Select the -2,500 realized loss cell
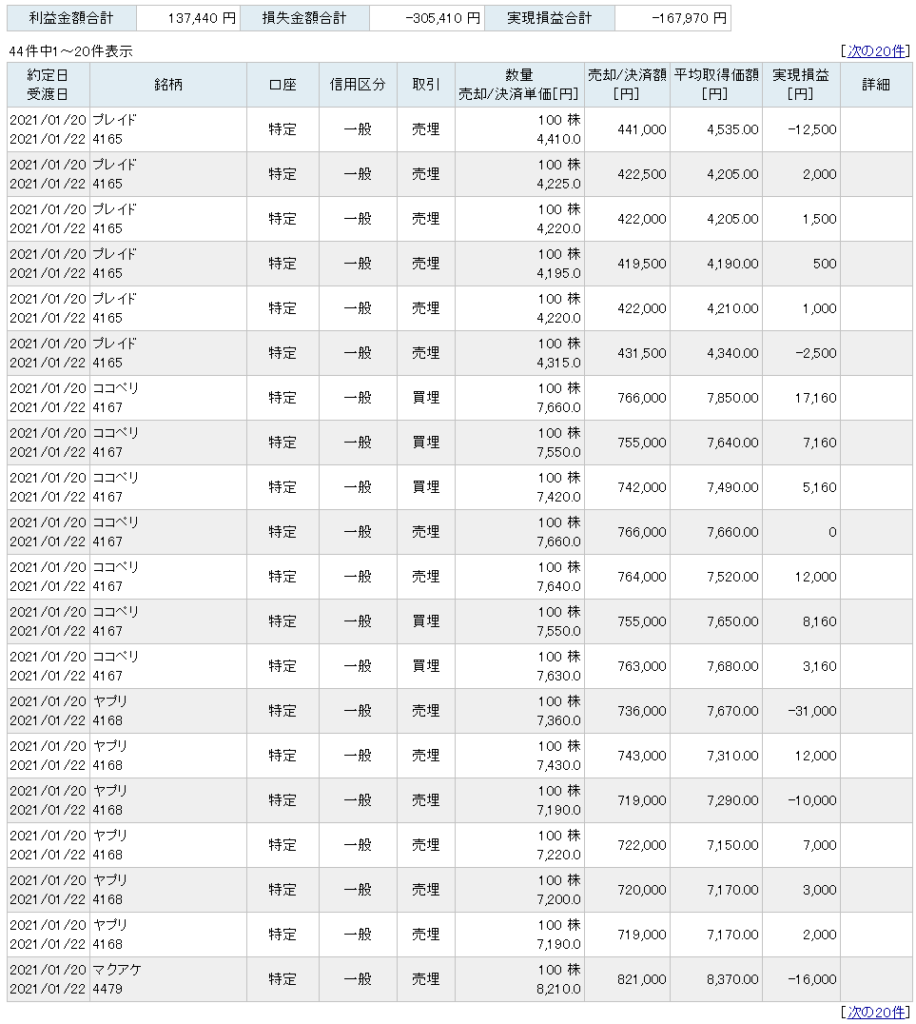Viewport: 916px width, 1024px height. (x=801, y=353)
